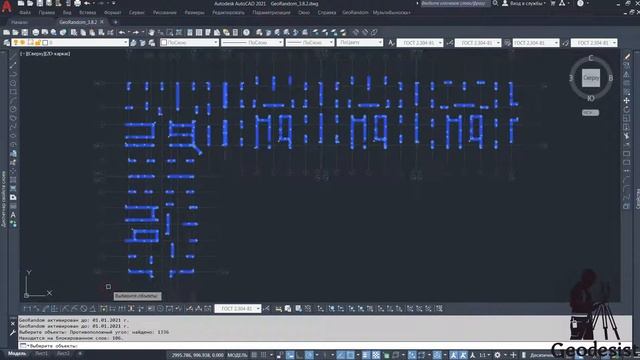
Task: Toggle object snap tracking in status bar
Action: 340,355
